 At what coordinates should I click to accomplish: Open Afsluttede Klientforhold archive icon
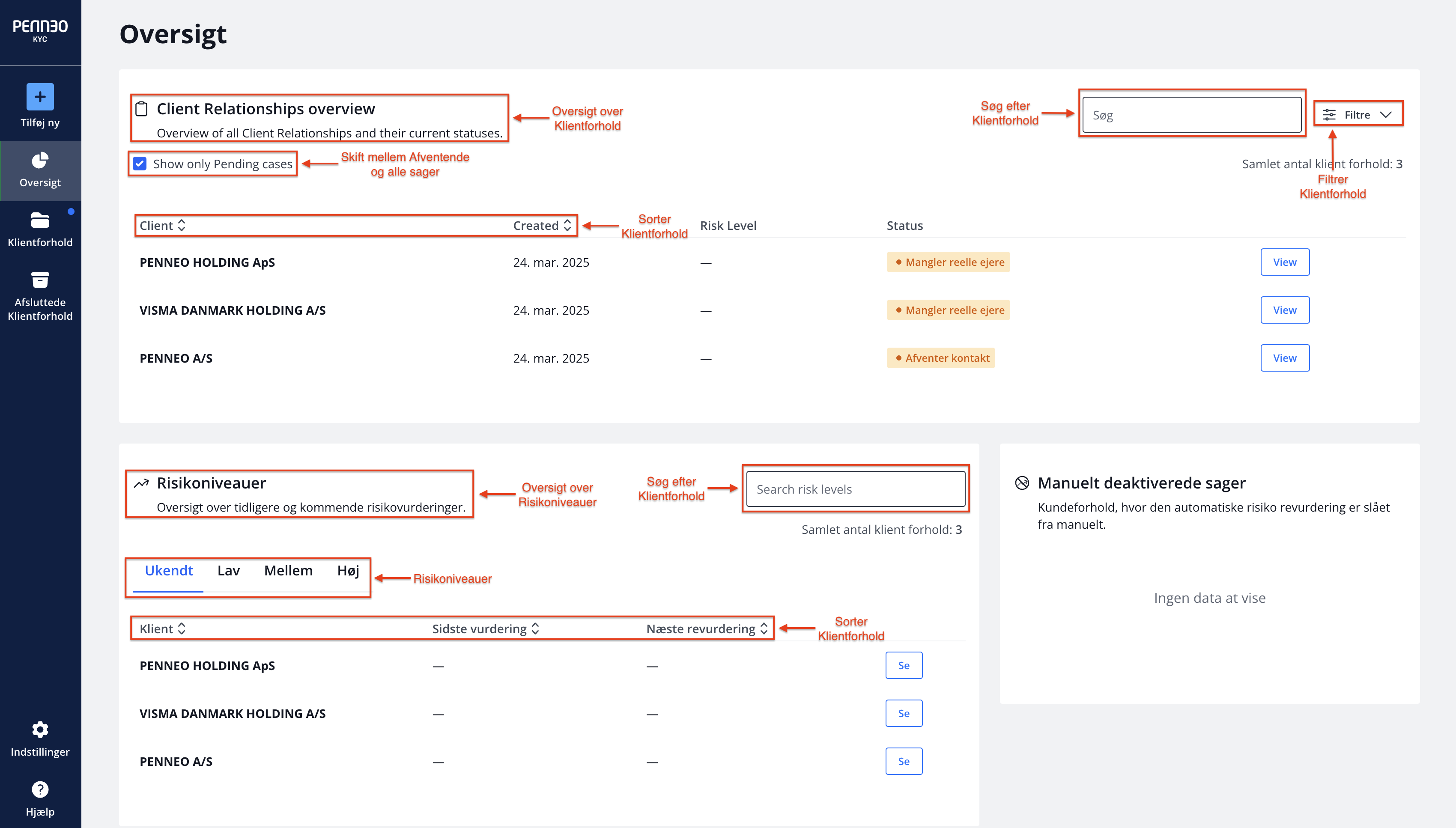40,280
